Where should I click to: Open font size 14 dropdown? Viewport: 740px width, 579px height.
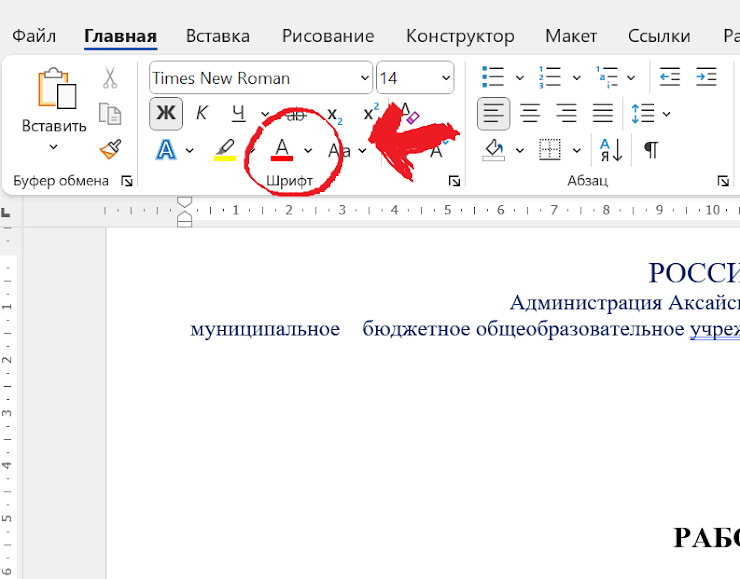tap(446, 78)
